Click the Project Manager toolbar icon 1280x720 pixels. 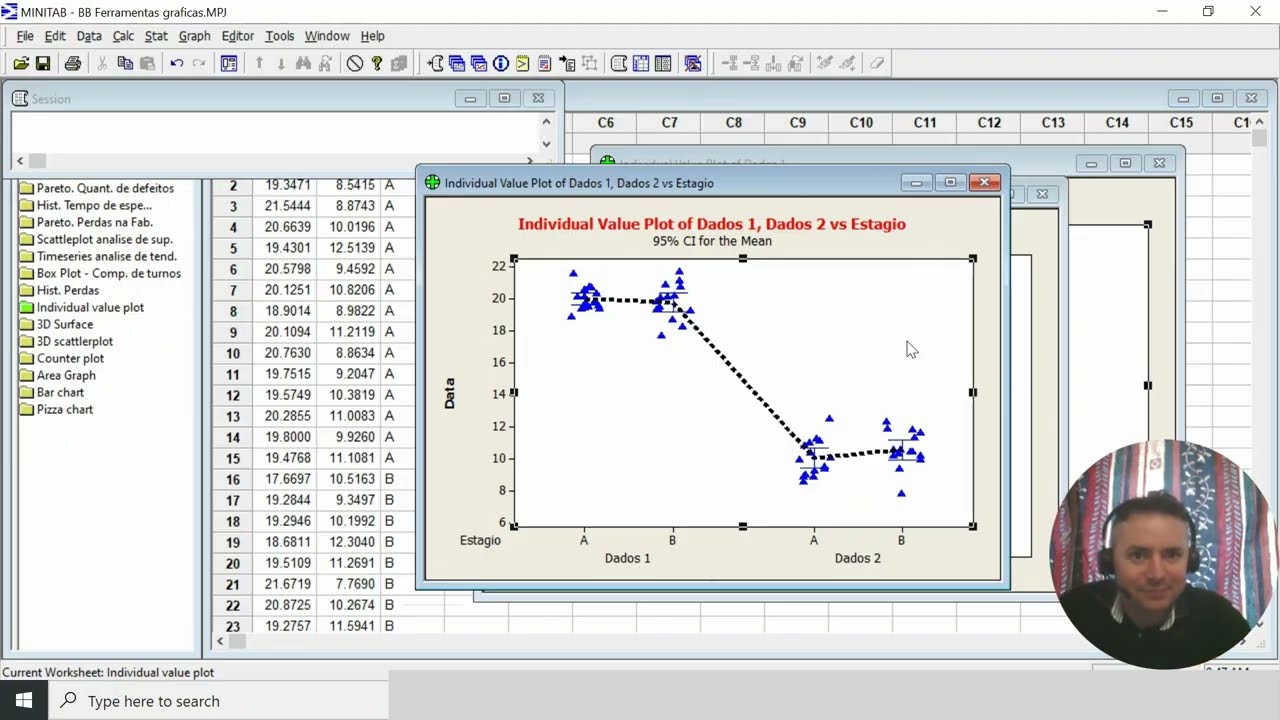coord(662,63)
